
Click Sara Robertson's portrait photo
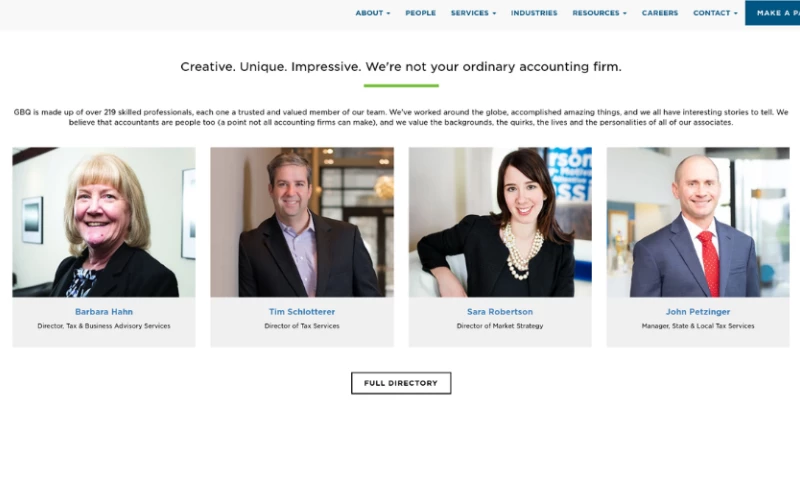pos(500,222)
